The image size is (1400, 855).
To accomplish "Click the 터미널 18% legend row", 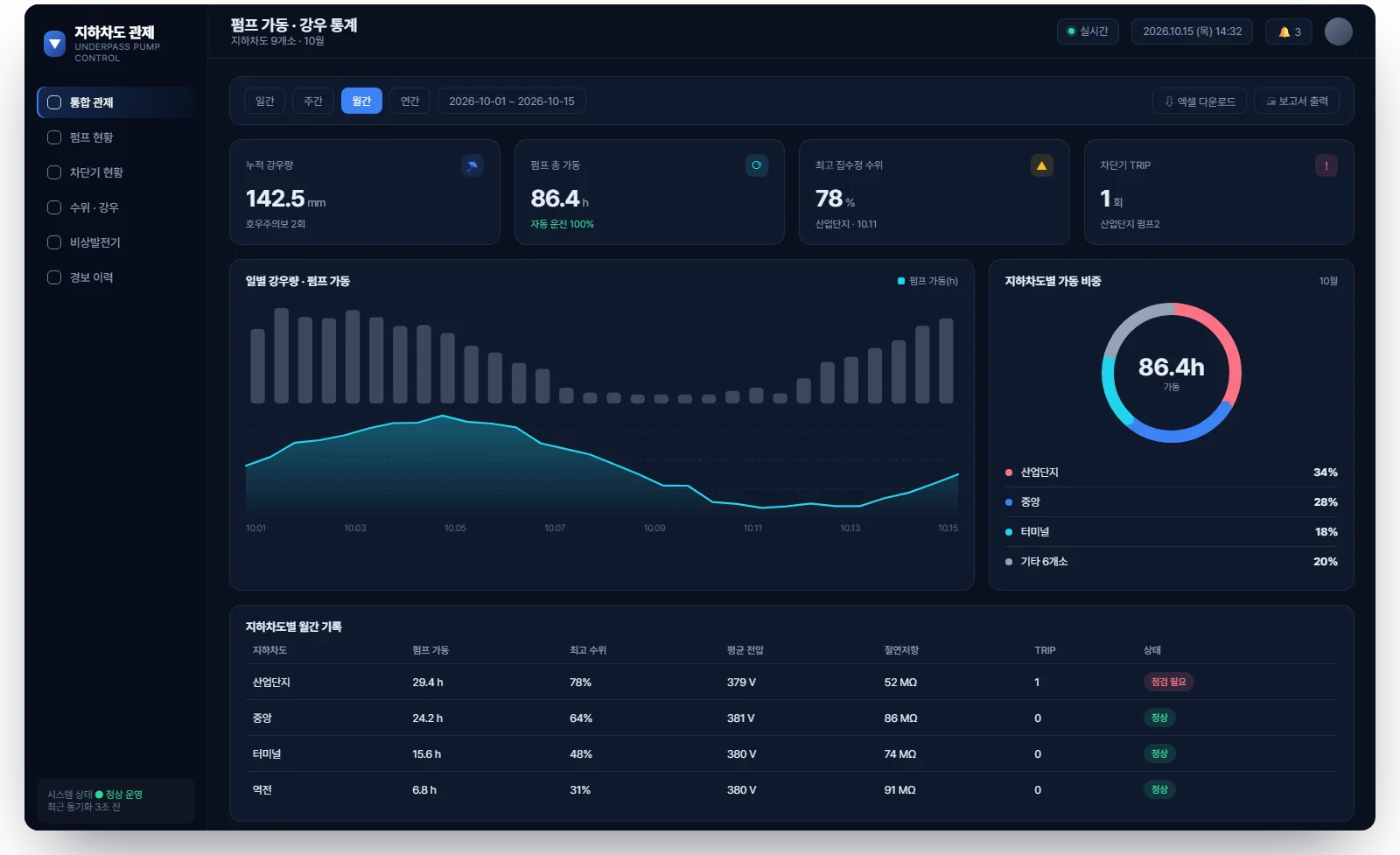I will point(1172,532).
